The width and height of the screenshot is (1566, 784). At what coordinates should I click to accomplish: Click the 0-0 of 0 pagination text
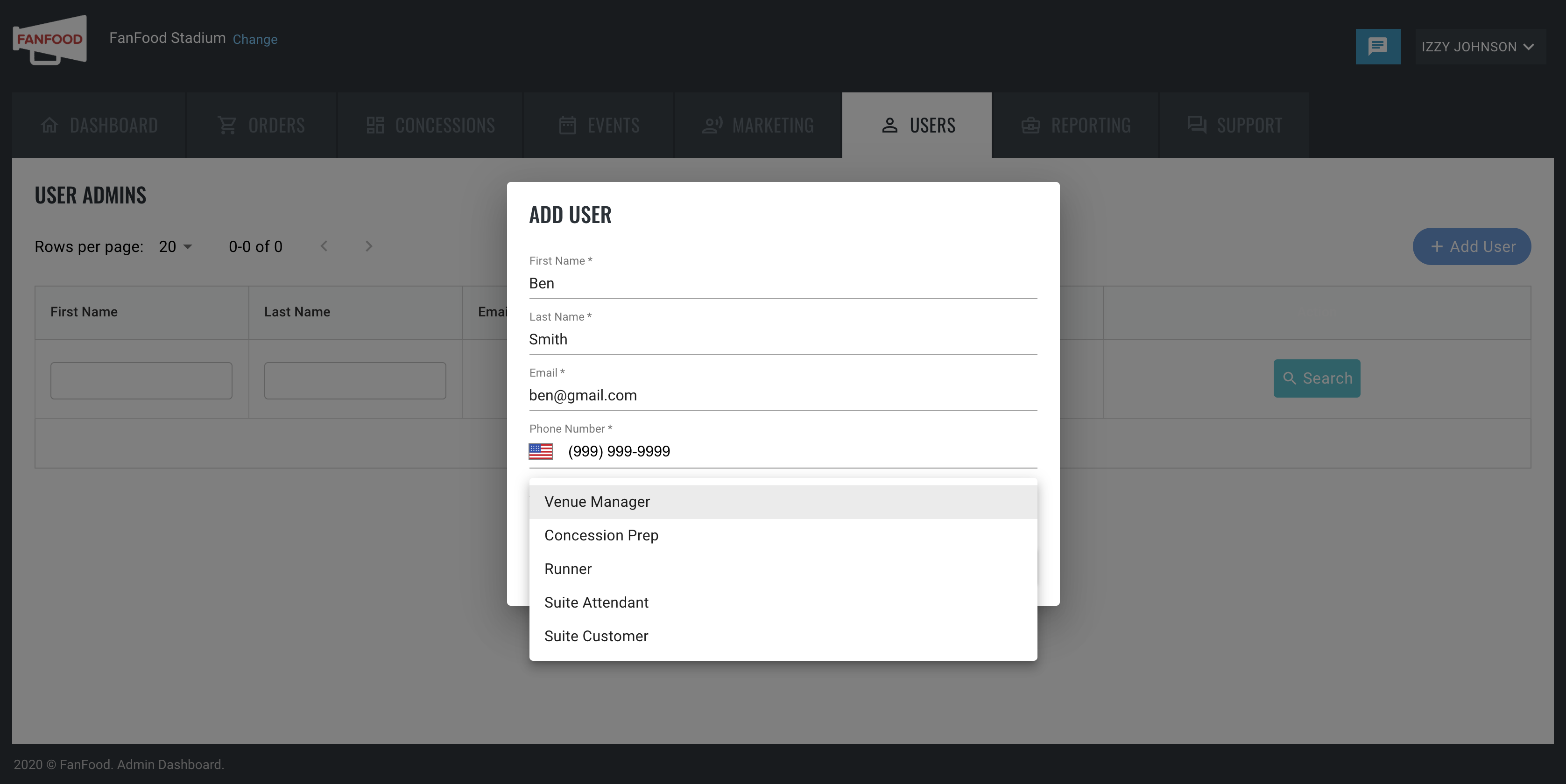255,247
